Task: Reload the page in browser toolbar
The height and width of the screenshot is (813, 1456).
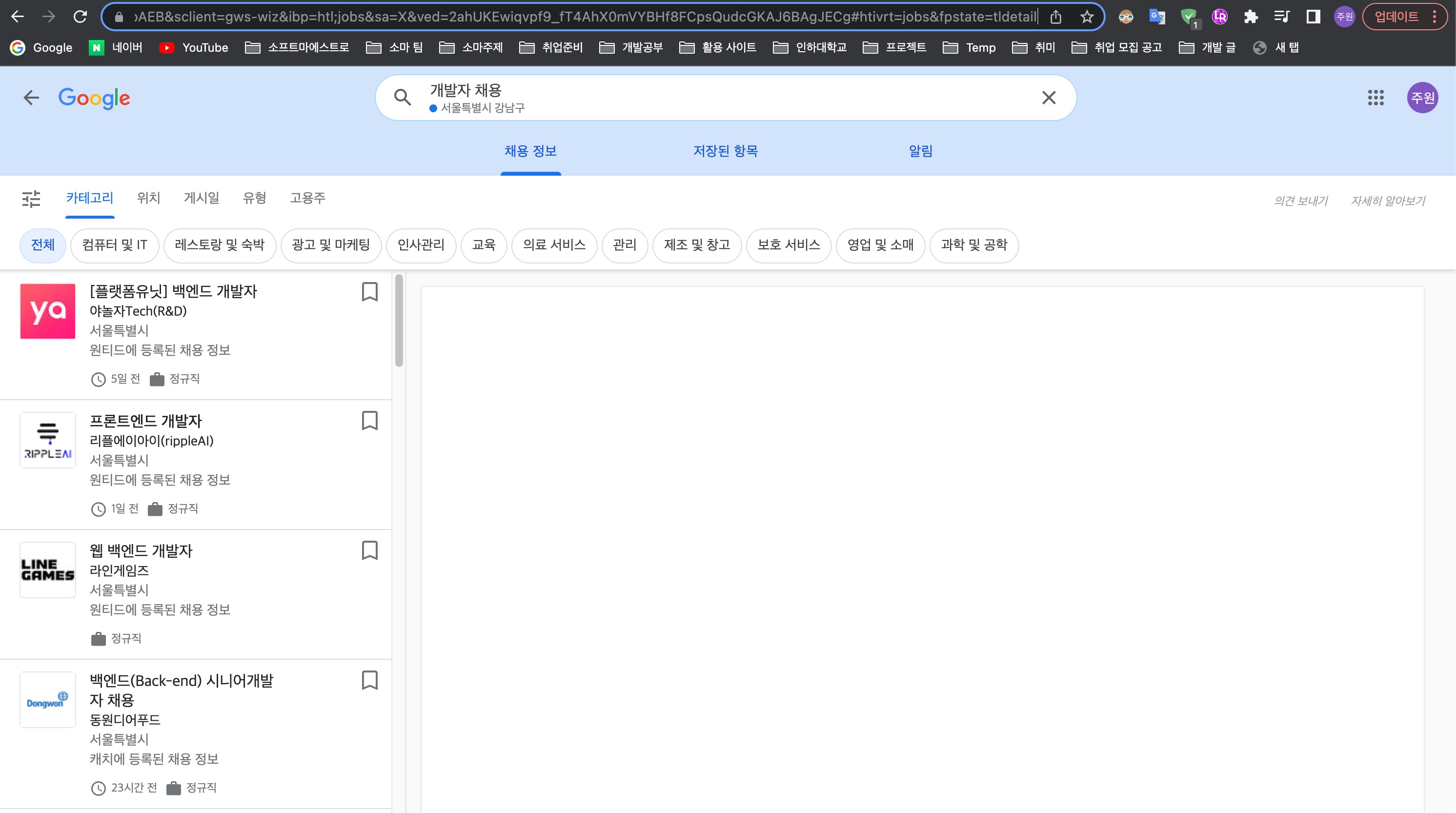Action: pos(80,17)
